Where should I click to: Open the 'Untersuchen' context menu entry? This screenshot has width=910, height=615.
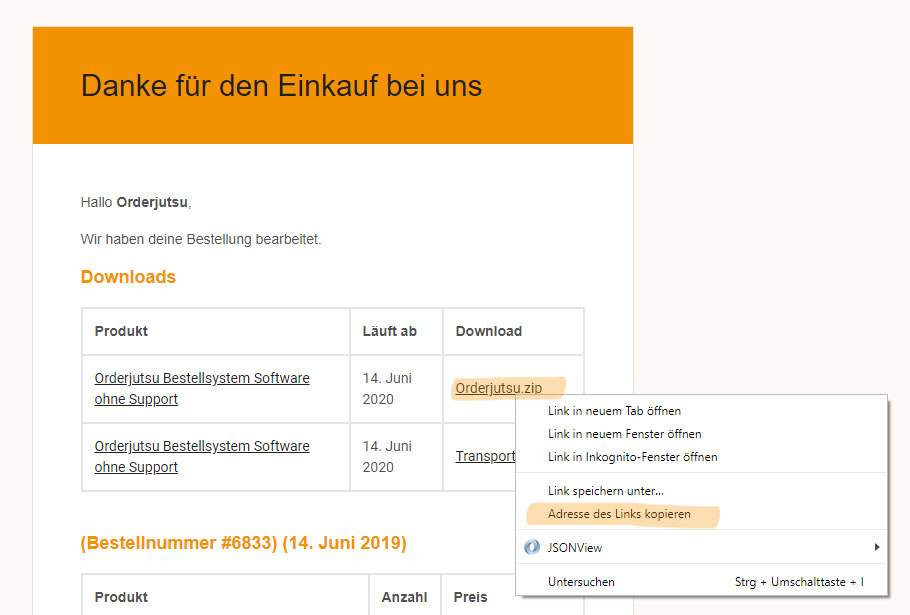(x=701, y=582)
